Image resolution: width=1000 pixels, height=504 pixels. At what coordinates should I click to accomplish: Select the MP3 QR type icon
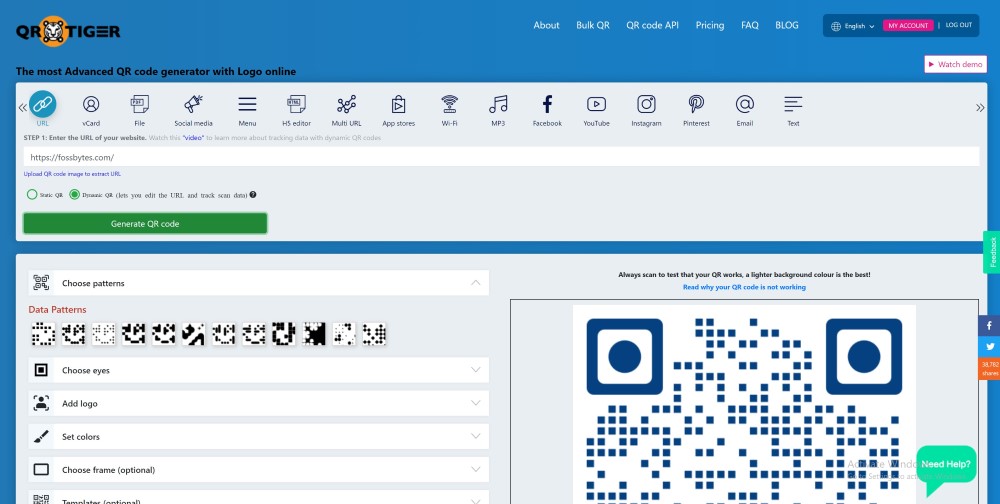click(498, 104)
